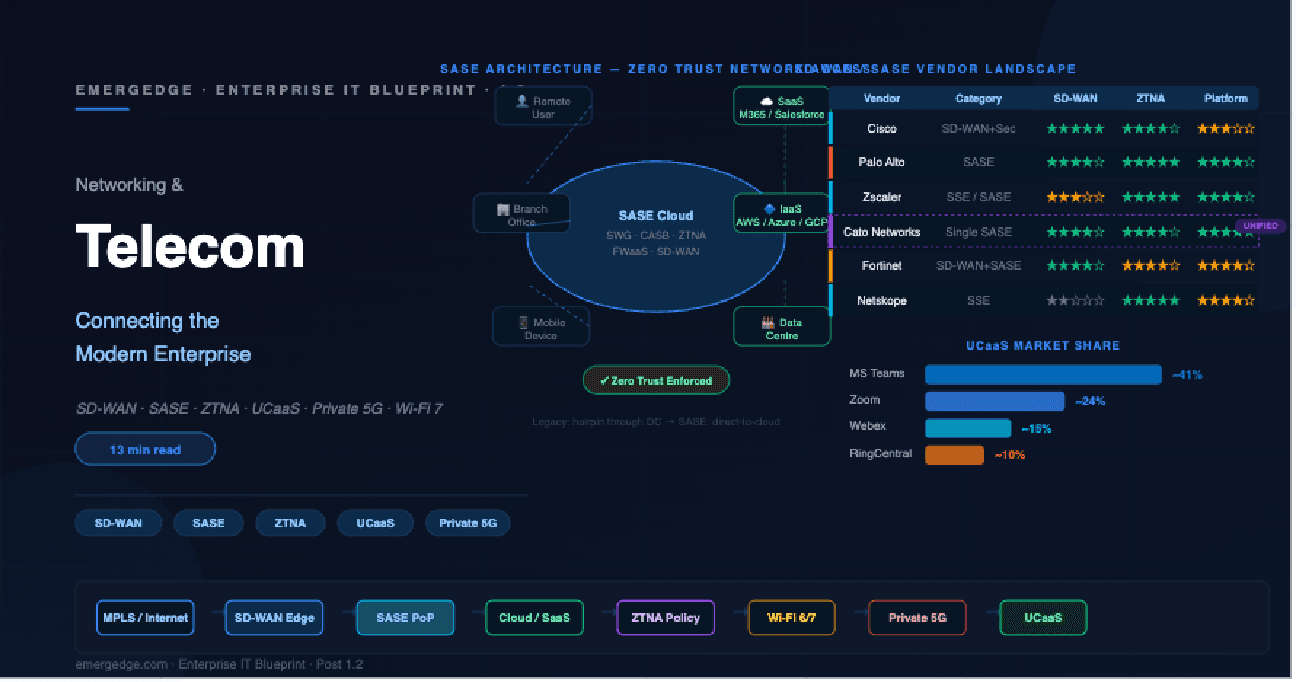Click the SD-WAN Edge flow box
This screenshot has height=682, width=1296.
(274, 618)
